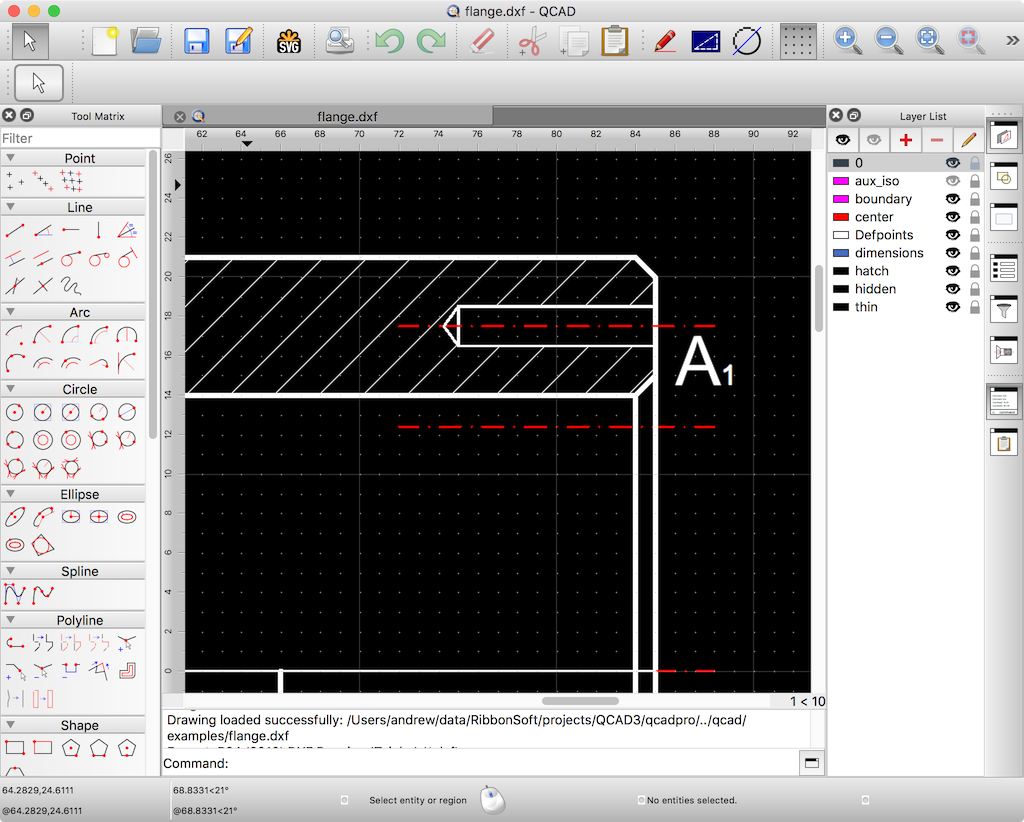Hide the dimensions layer via eye icon

(953, 253)
